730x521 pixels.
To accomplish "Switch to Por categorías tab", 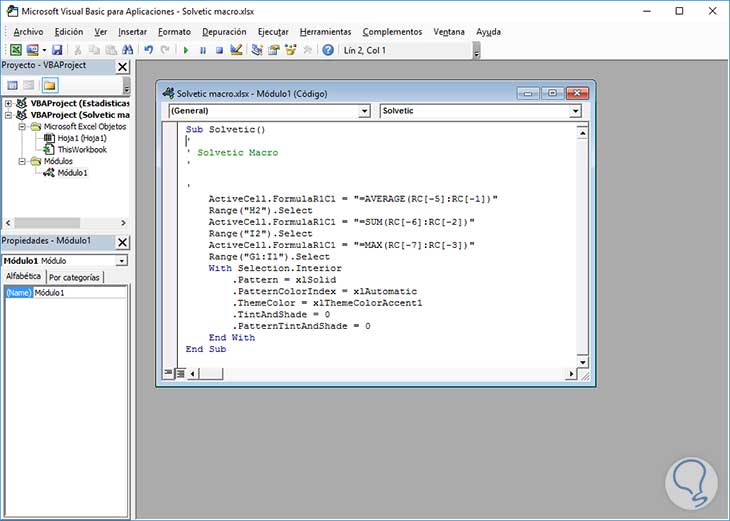I will (75, 277).
